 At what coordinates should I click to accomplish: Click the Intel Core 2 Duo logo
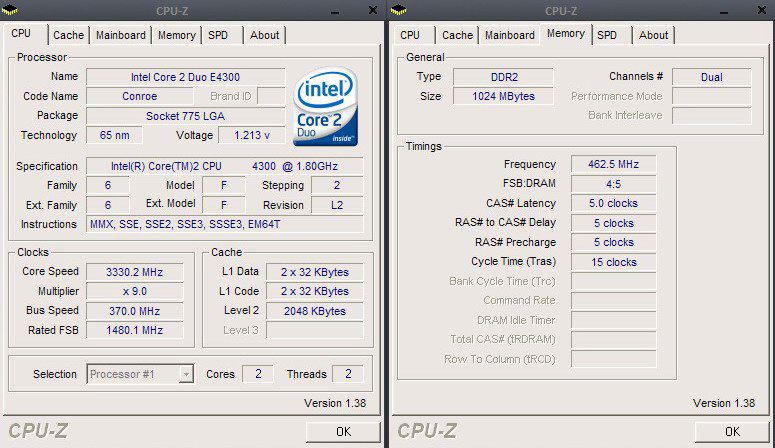point(326,106)
